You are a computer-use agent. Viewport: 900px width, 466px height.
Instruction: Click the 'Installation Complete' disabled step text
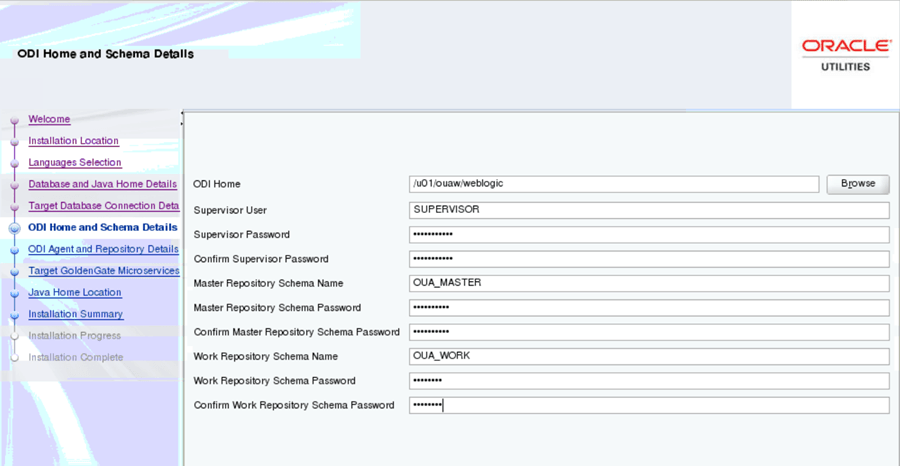tap(76, 357)
